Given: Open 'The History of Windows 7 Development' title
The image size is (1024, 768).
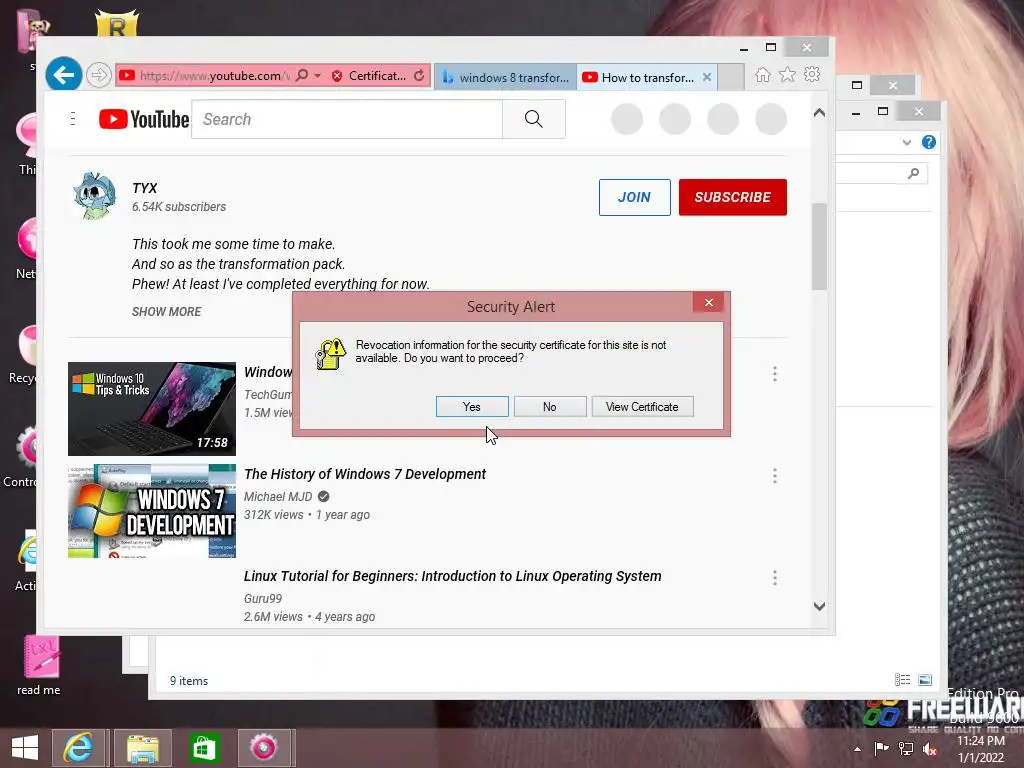Looking at the screenshot, I should (364, 474).
